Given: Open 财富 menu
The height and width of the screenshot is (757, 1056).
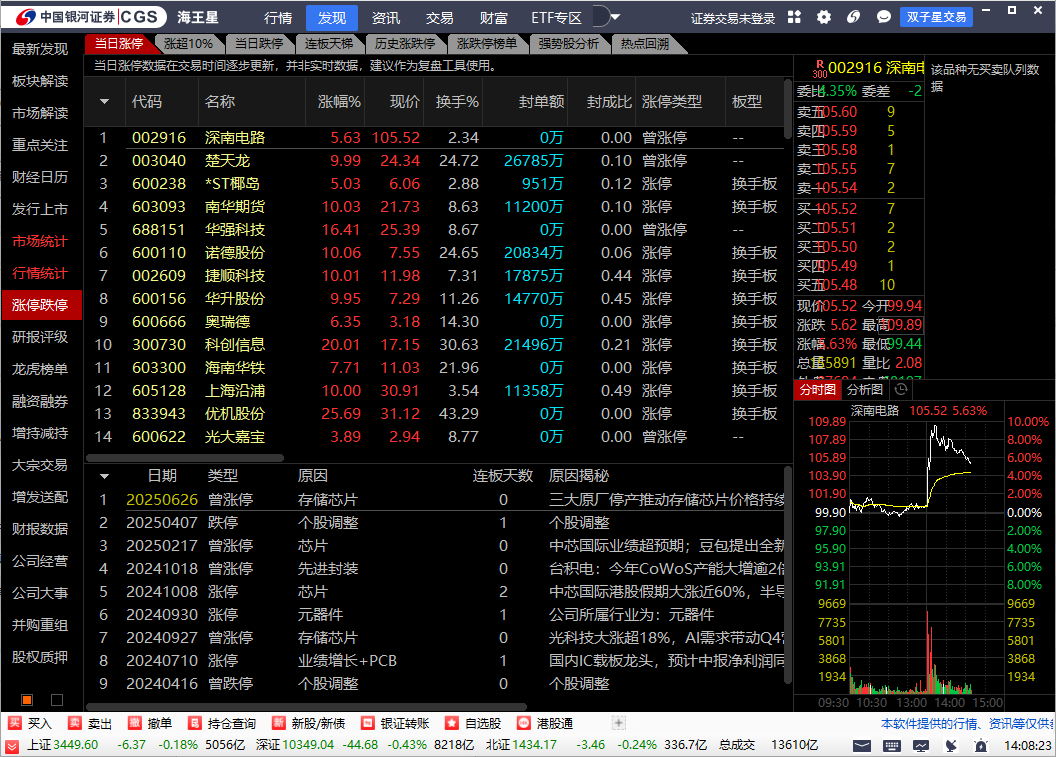Looking at the screenshot, I should click(x=494, y=18).
